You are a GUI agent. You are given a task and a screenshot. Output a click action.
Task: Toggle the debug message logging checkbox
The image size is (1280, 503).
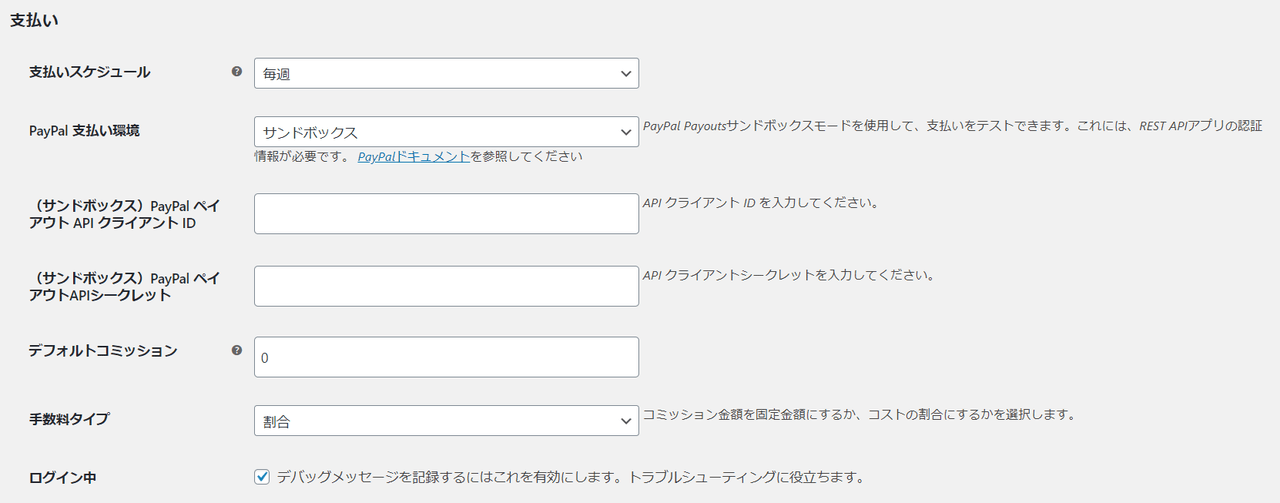click(x=262, y=477)
